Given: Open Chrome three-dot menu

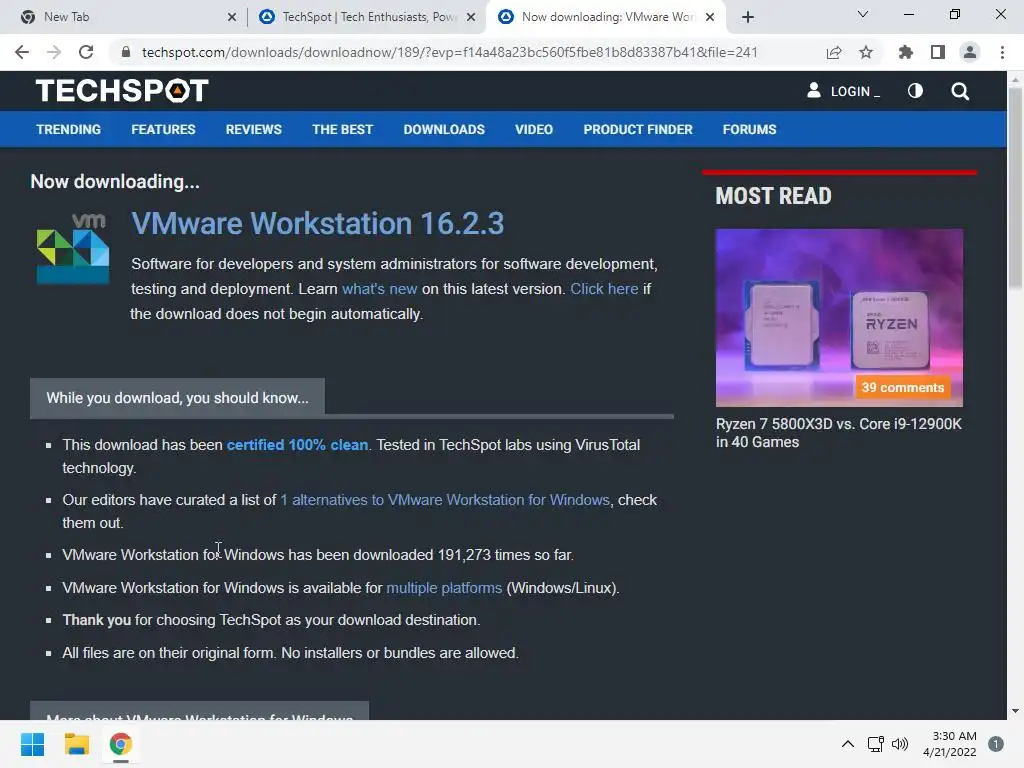Looking at the screenshot, I should (x=1002, y=52).
